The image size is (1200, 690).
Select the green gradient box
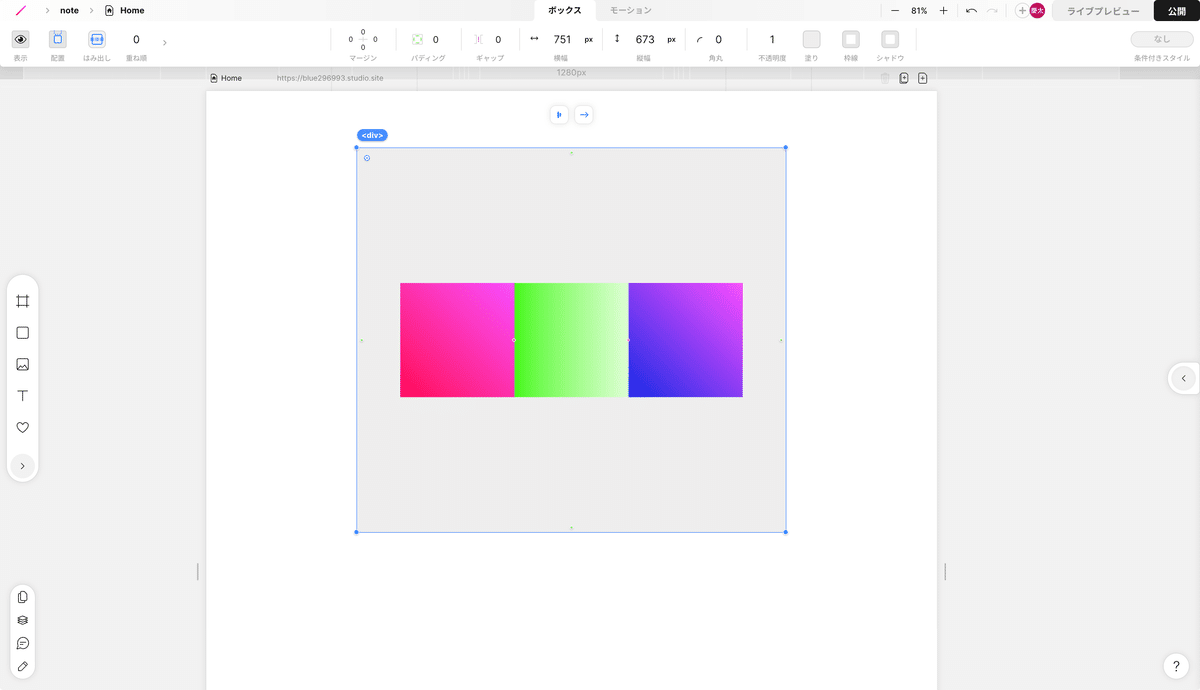click(x=571, y=340)
